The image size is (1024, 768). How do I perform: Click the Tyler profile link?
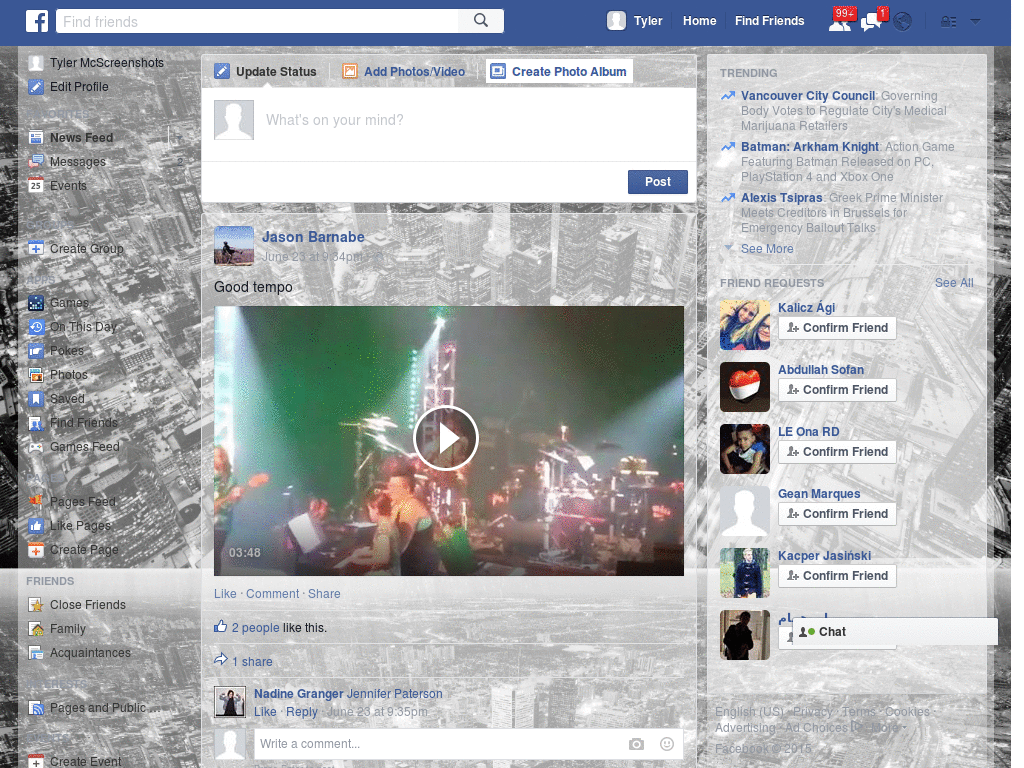tap(635, 21)
